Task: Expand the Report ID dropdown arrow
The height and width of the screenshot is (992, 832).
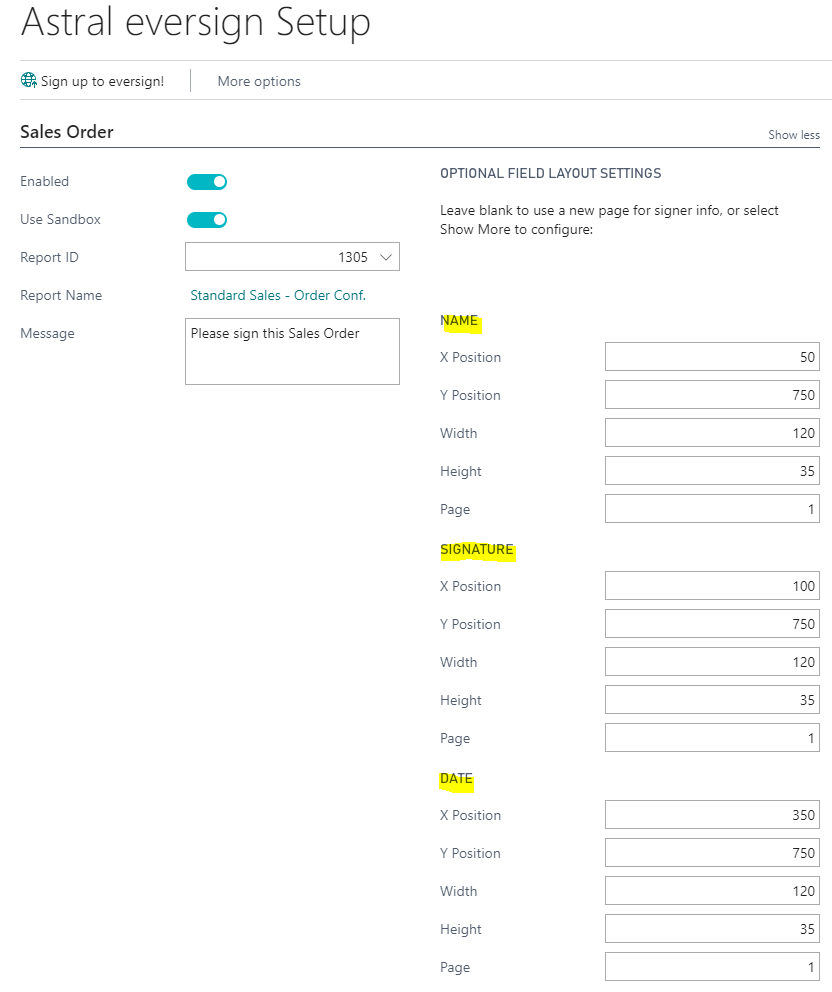Action: point(386,258)
